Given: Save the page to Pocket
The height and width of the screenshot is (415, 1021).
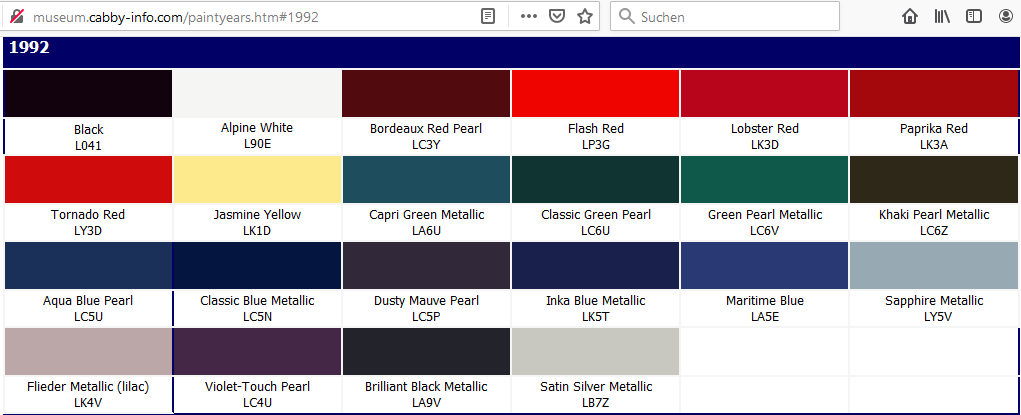Looking at the screenshot, I should (x=557, y=17).
